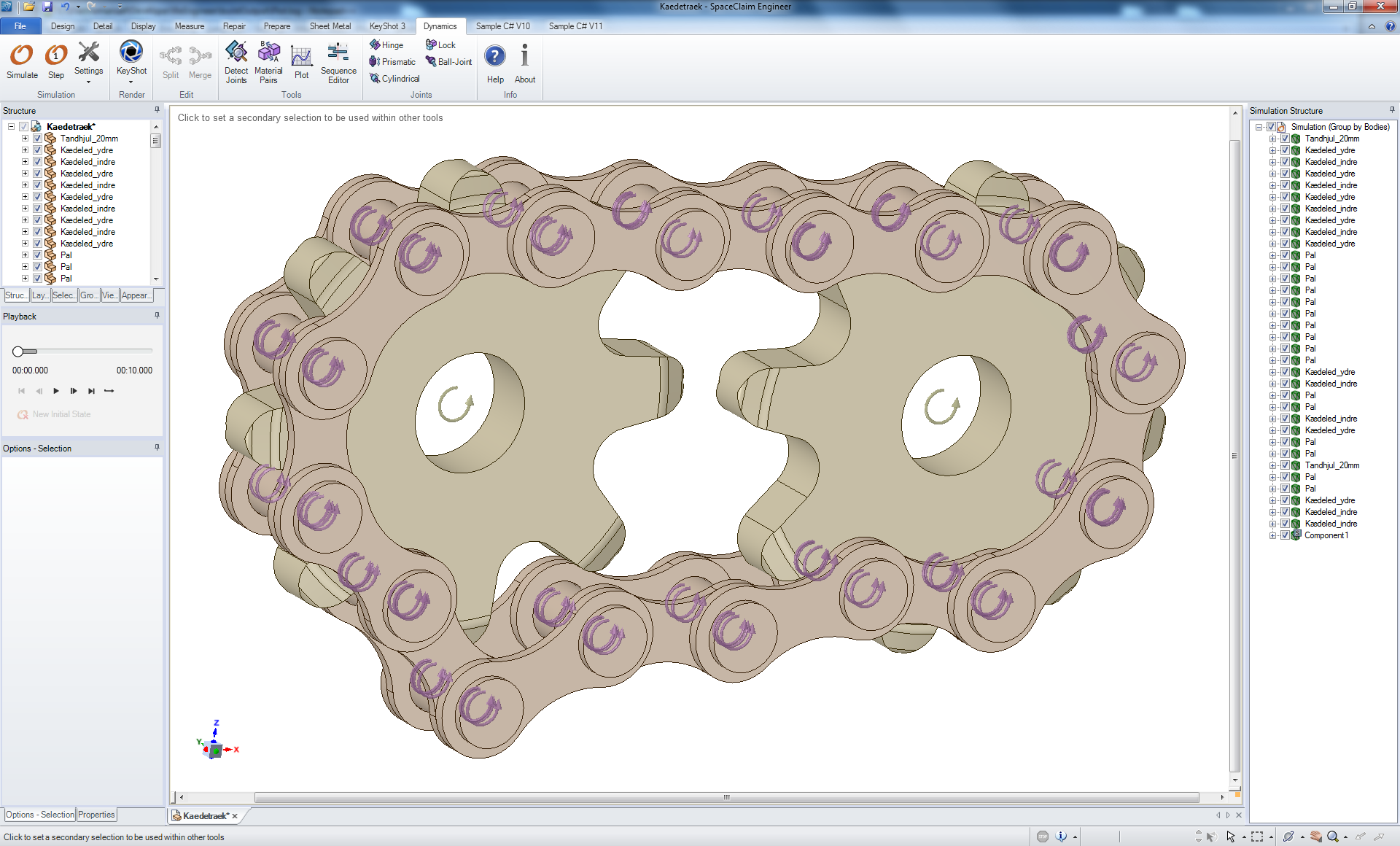Uncheck the Tandhjul_20mm body checkbox
The width and height of the screenshot is (1400, 846).
pos(36,138)
